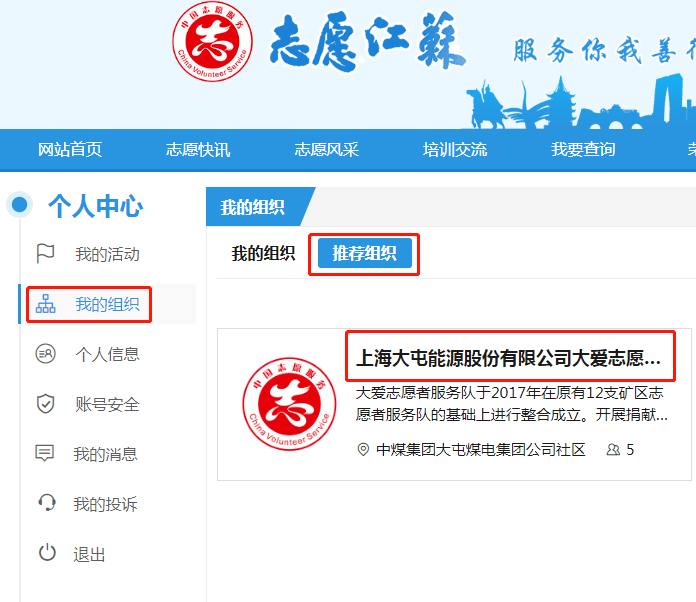The height and width of the screenshot is (602, 696).
Task: Open 我的投诉 in sidebar
Action: (106, 504)
